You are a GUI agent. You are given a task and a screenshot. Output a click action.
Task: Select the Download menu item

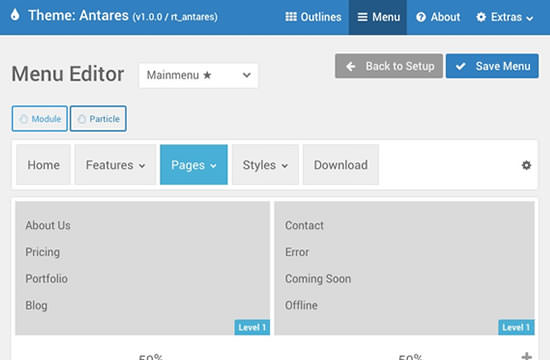coord(341,165)
